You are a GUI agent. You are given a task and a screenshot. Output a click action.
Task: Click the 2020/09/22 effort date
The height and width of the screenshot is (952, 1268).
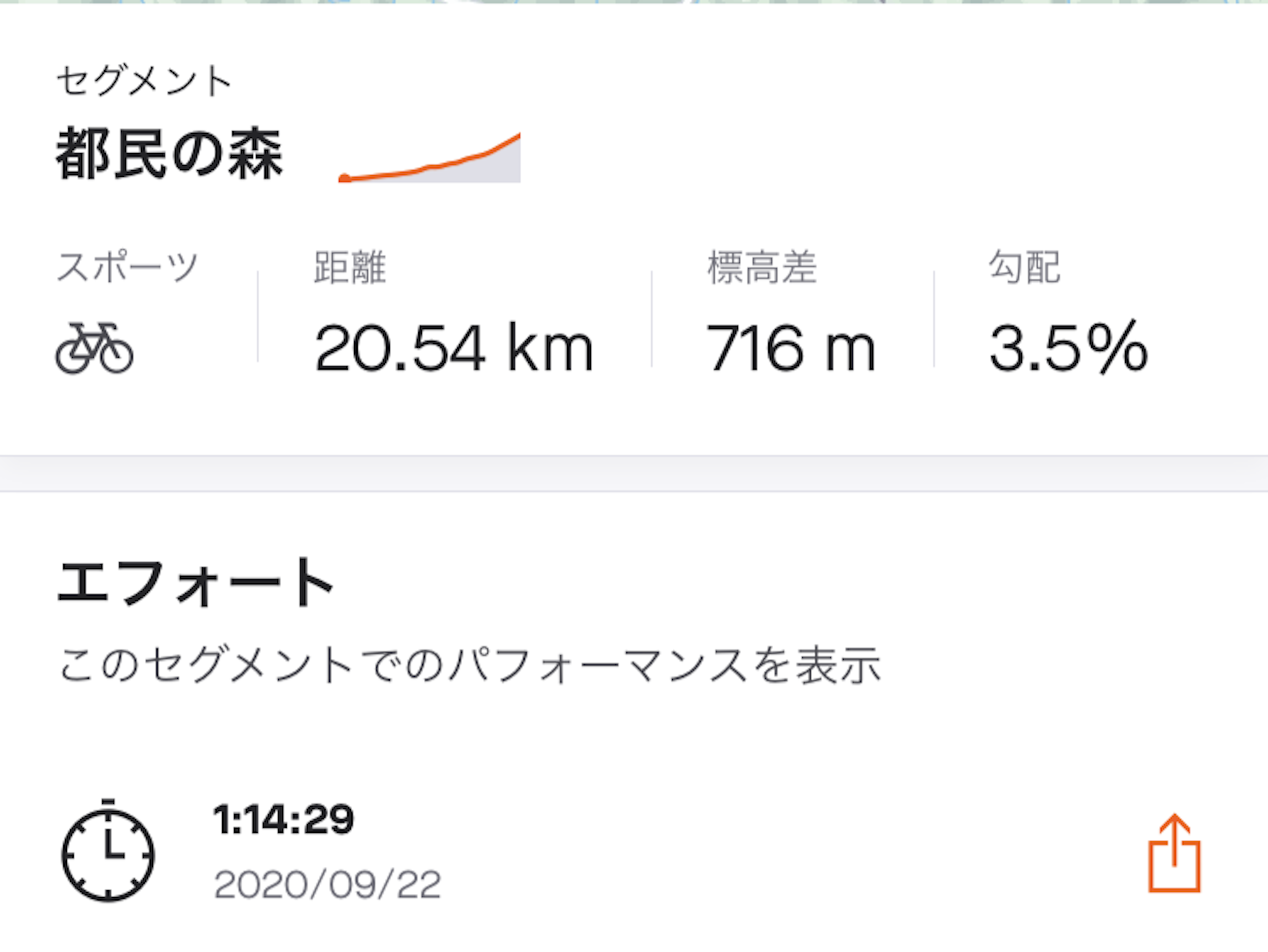(x=327, y=885)
